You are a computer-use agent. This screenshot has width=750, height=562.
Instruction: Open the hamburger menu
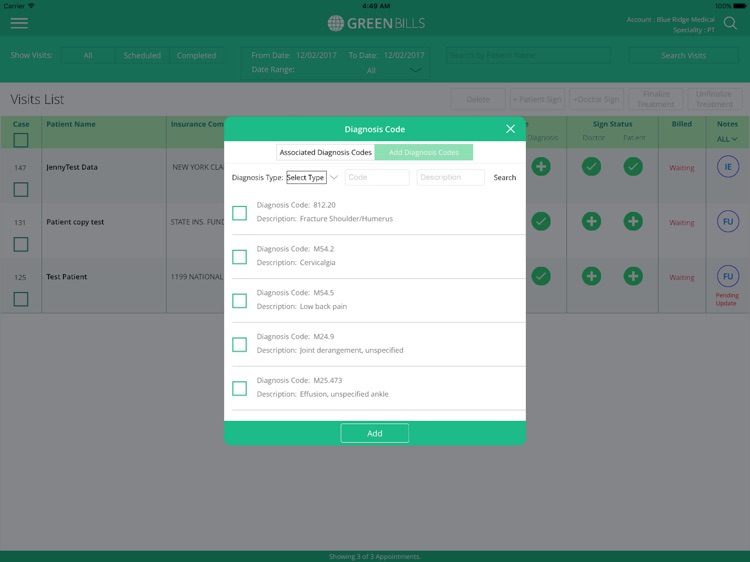[19, 23]
